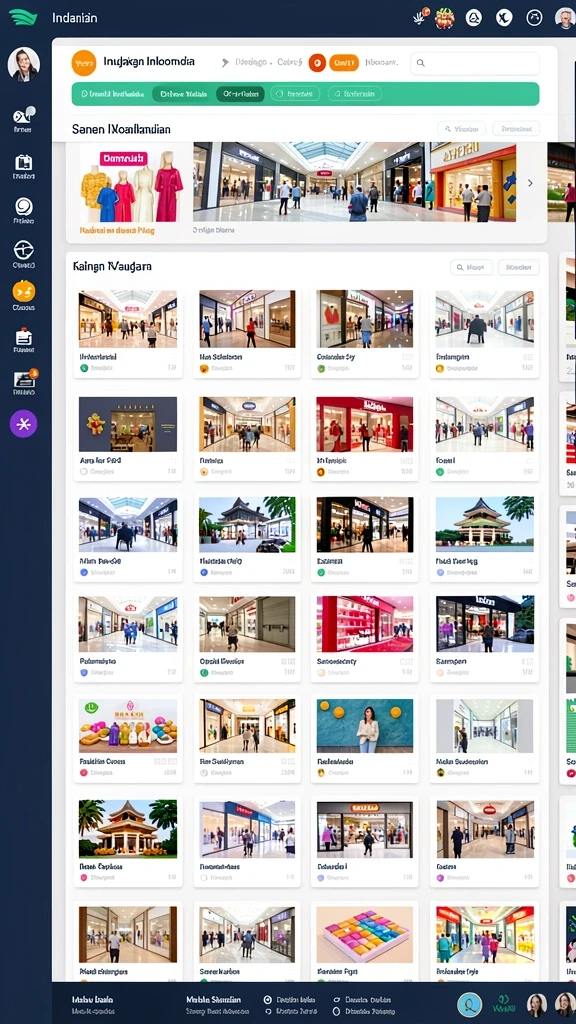Image resolution: width=576 pixels, height=1024 pixels.
Task: Select the orange round sidebar icon
Action: click(x=24, y=291)
